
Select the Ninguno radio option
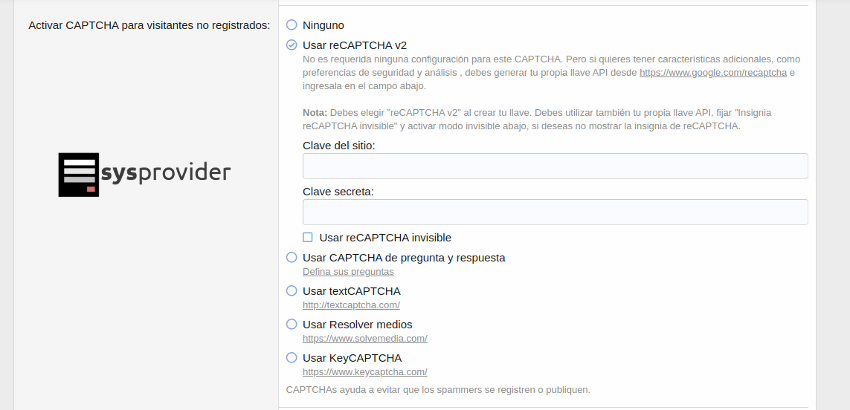point(291,23)
